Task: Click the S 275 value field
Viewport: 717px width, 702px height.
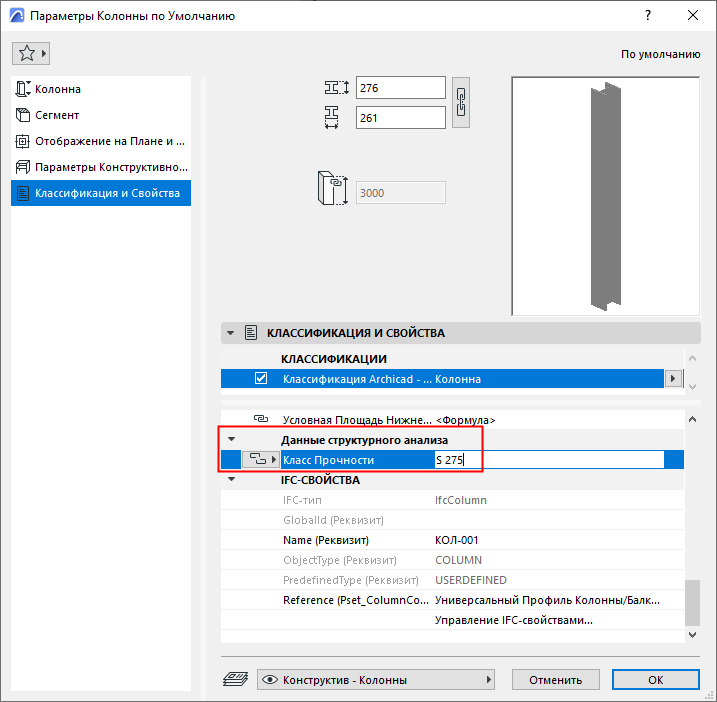Action: click(x=549, y=460)
